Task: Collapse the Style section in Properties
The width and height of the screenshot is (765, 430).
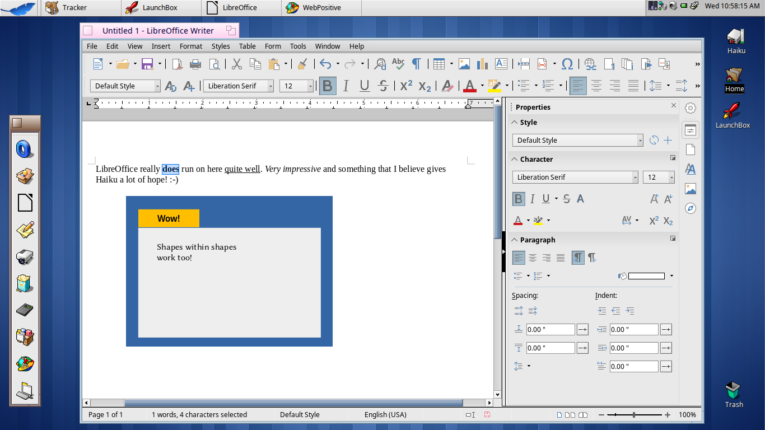Action: pos(514,122)
